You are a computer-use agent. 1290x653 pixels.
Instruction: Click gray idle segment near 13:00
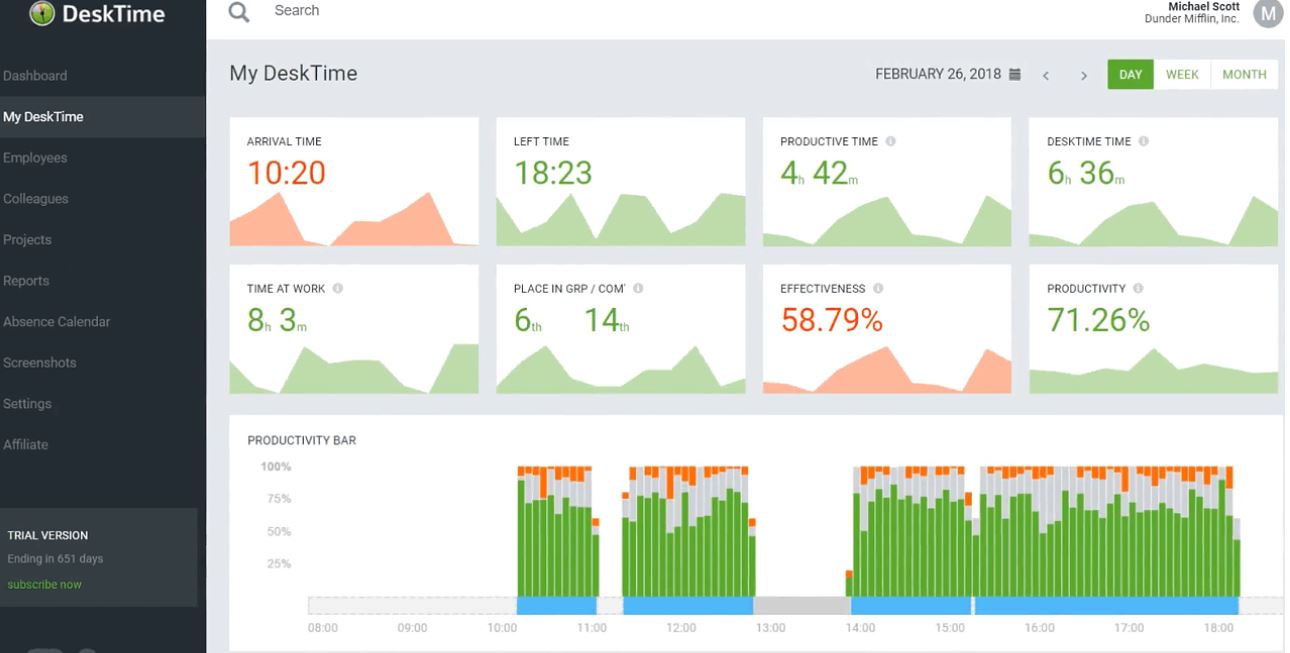802,605
